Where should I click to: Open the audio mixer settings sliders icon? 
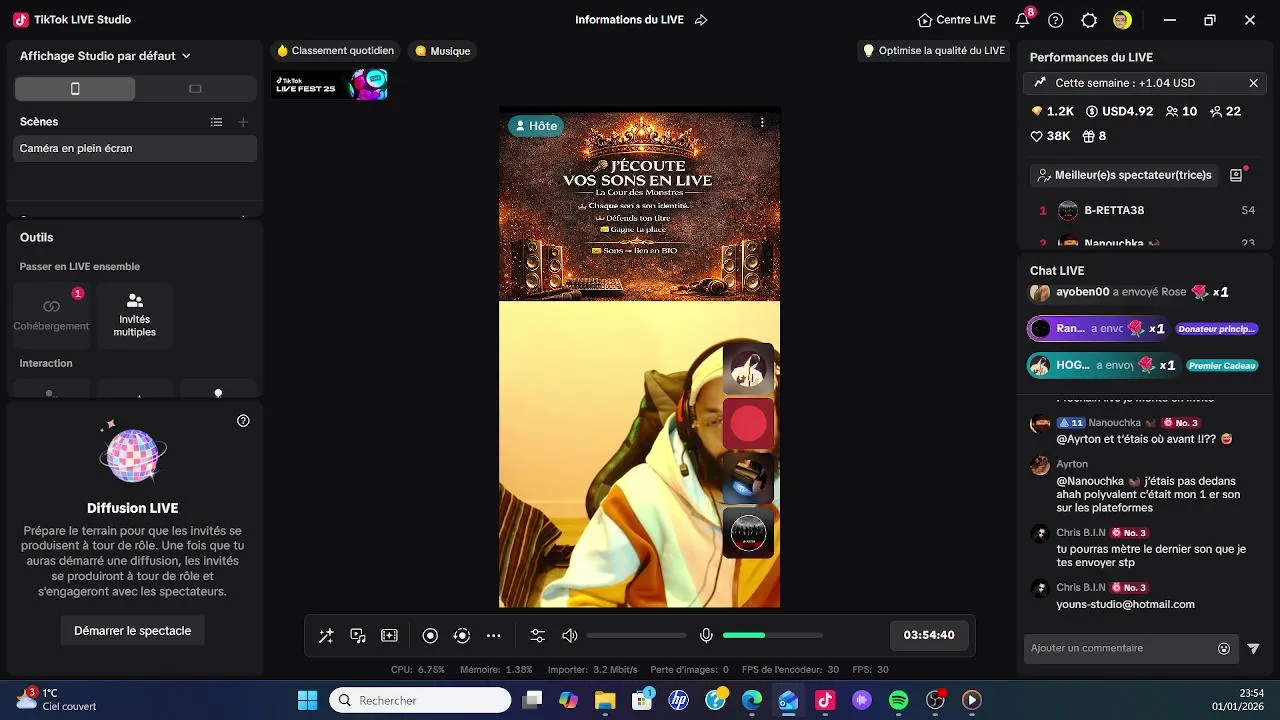coord(538,636)
